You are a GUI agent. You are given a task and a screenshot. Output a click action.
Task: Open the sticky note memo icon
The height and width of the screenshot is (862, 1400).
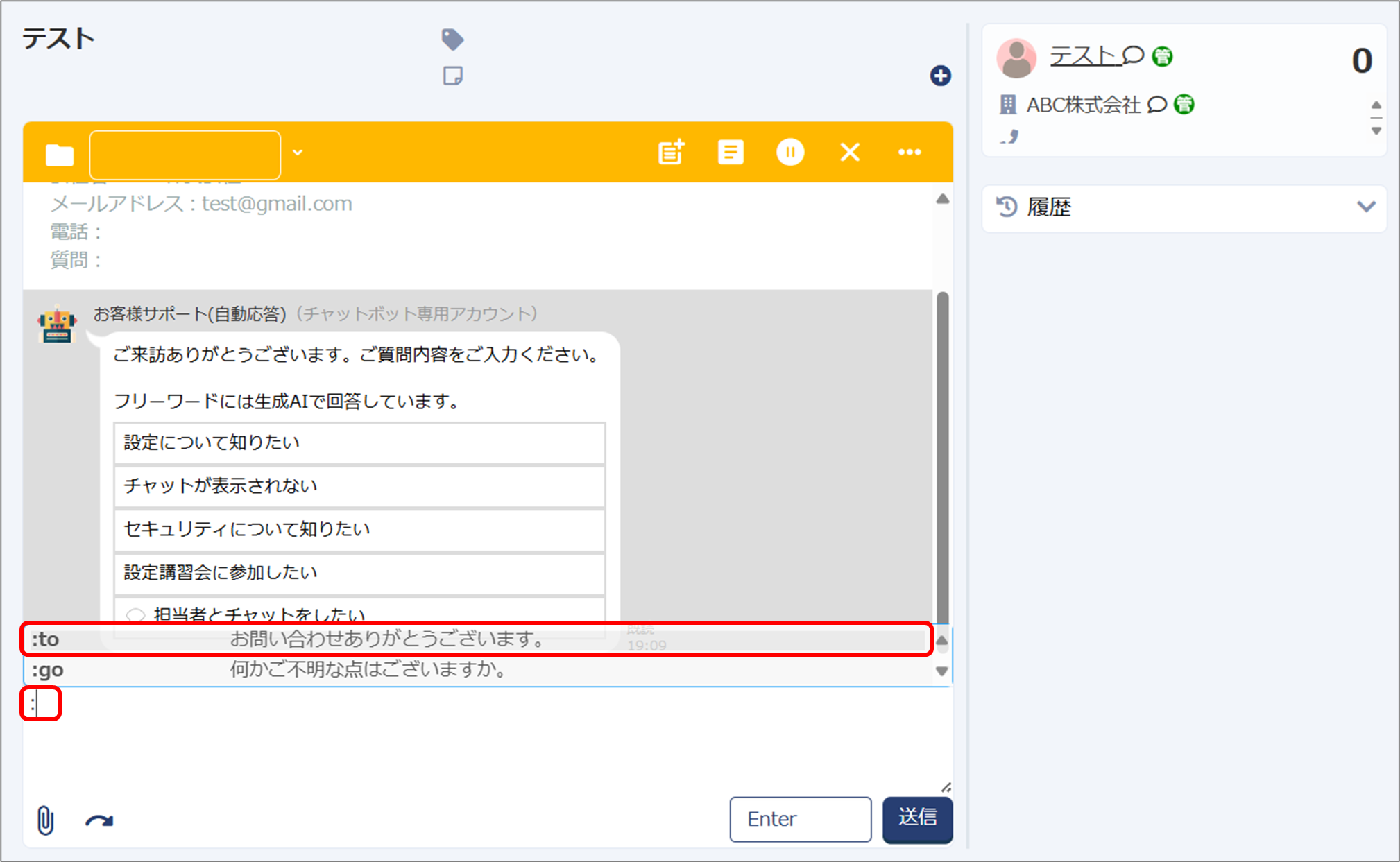coord(453,76)
